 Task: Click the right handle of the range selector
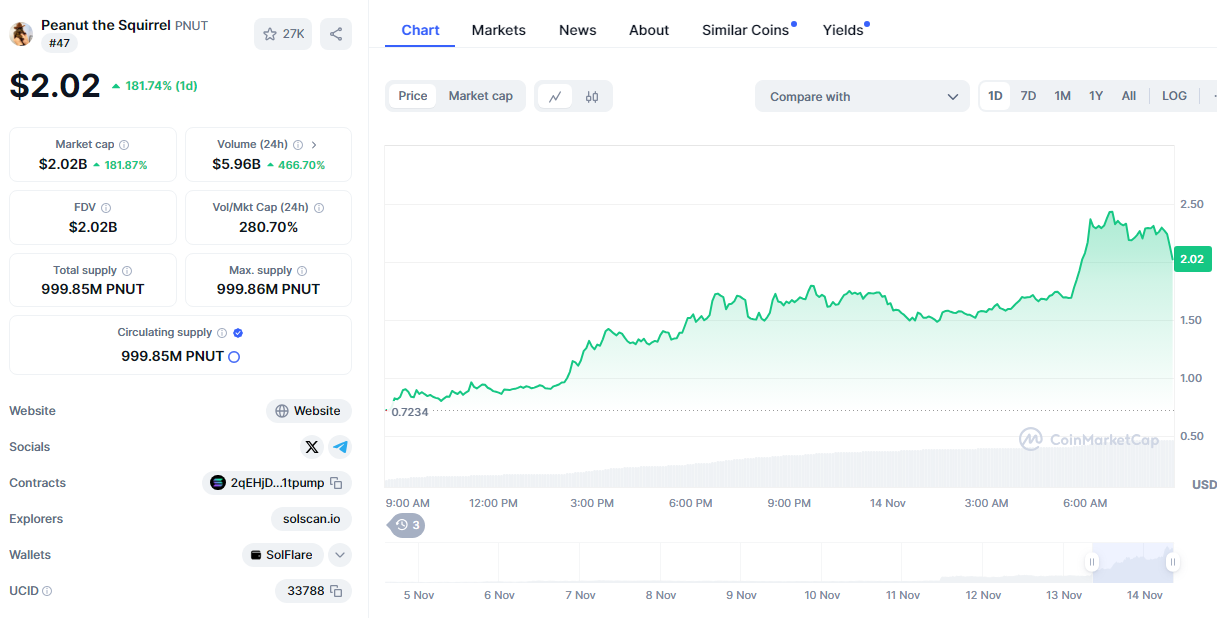pos(1172,562)
